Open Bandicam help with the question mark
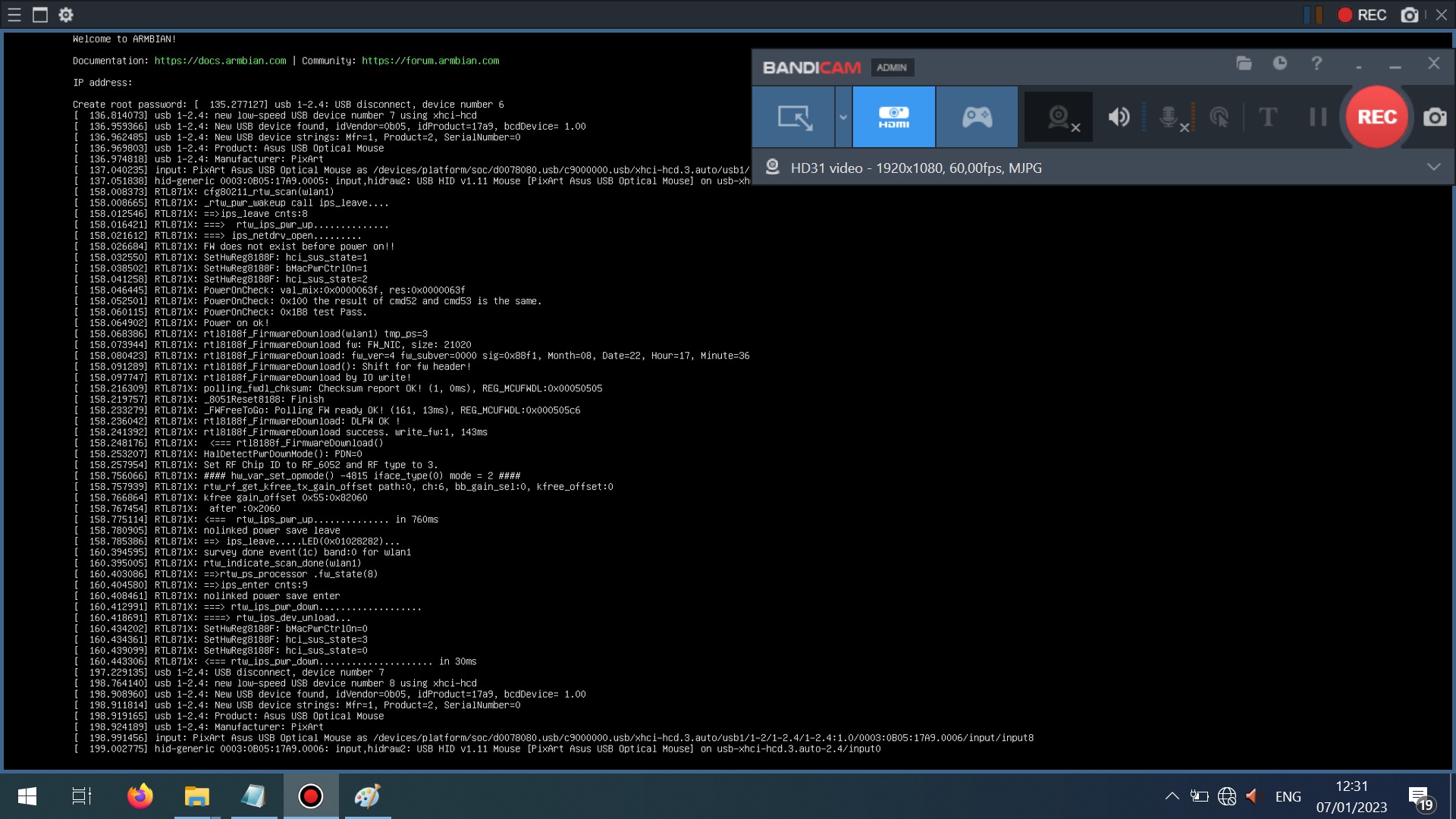Viewport: 1456px width, 819px height. (1316, 64)
